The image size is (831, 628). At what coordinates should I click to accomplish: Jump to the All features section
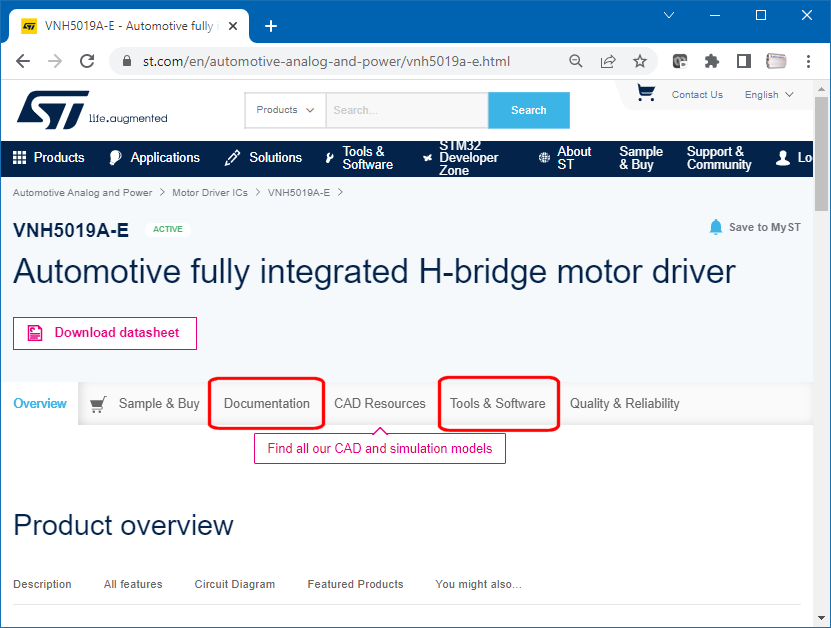click(x=133, y=584)
